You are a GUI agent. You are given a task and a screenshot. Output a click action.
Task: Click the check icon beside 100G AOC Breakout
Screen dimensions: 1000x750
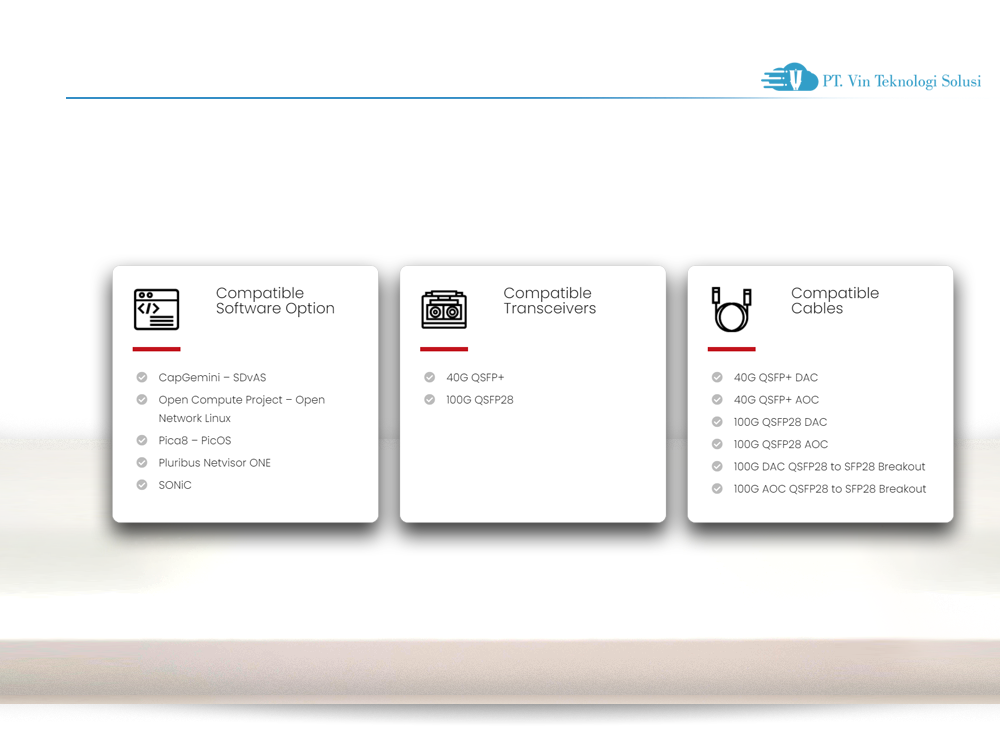[x=717, y=489]
